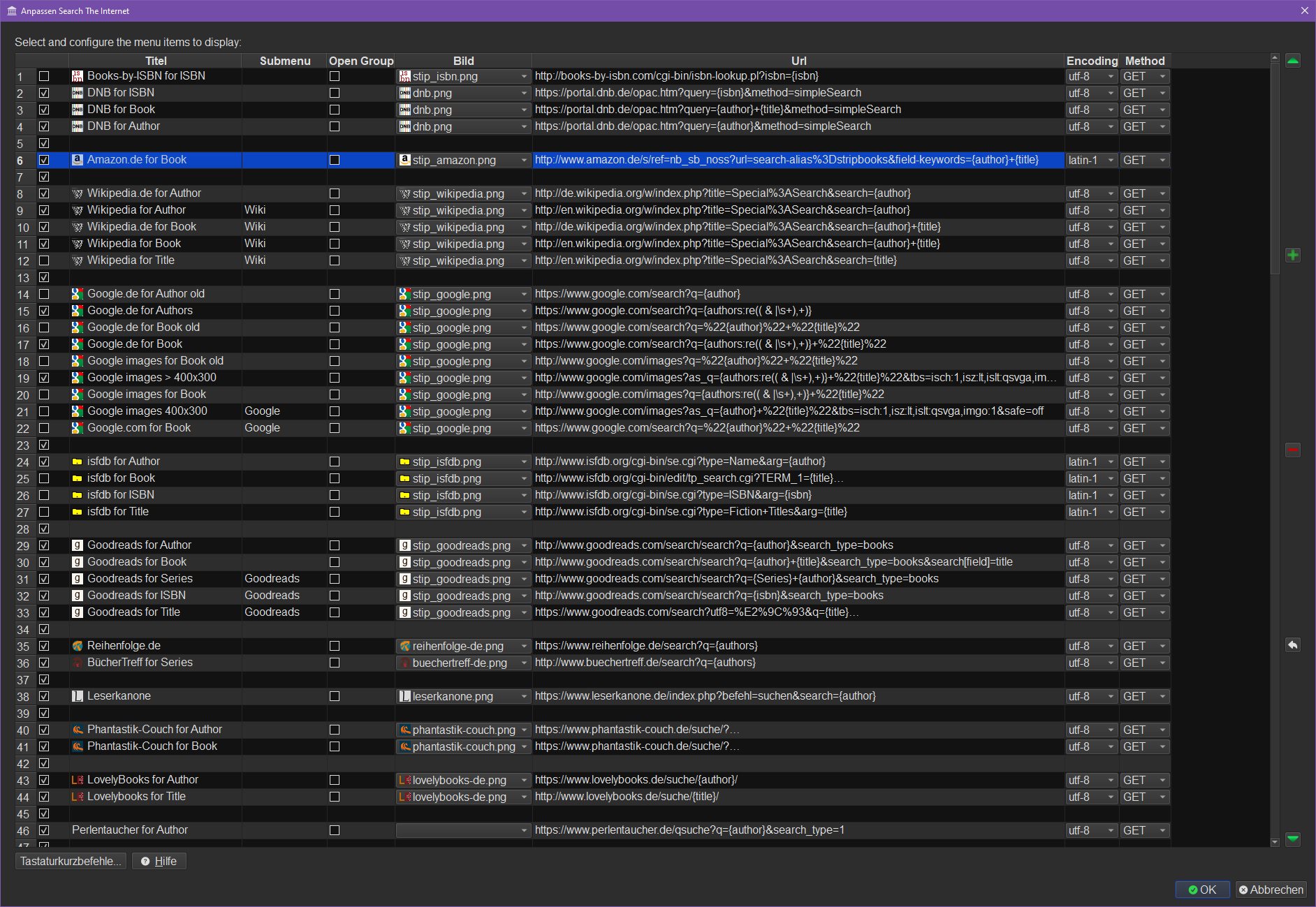Click the Wikipedia.de for Author title icon
1316x907 pixels.
(x=78, y=193)
